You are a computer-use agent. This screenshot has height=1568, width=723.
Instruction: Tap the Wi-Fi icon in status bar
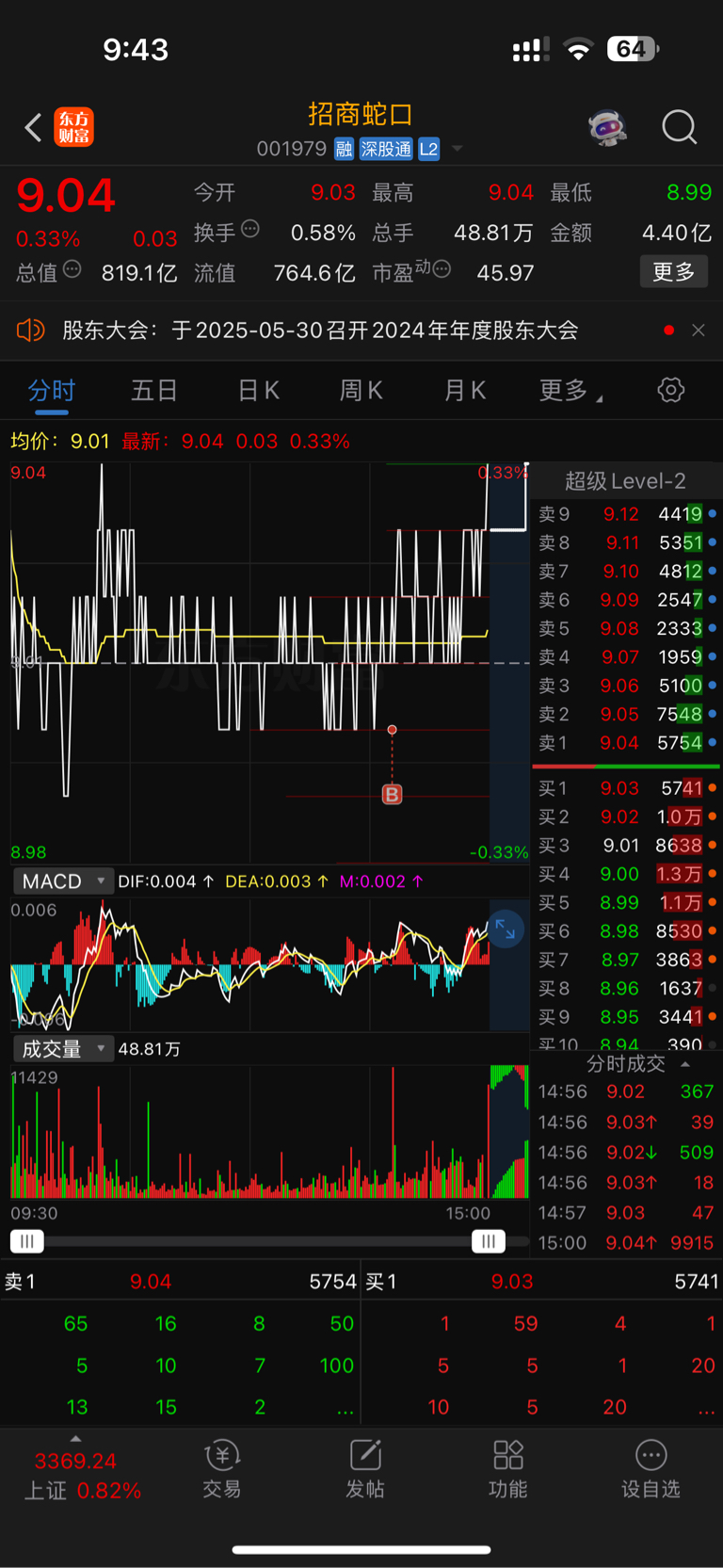(578, 49)
